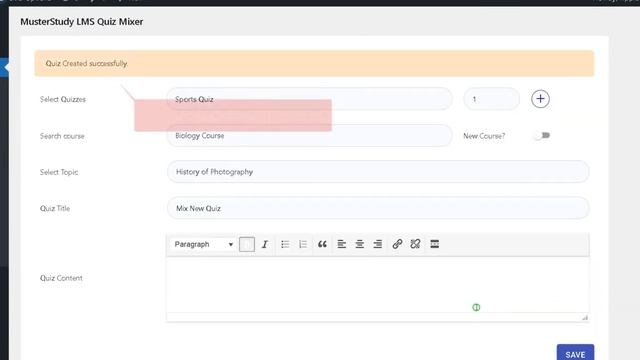Screen dimensions: 640x360
Task: Align text left
Action: [342, 244]
